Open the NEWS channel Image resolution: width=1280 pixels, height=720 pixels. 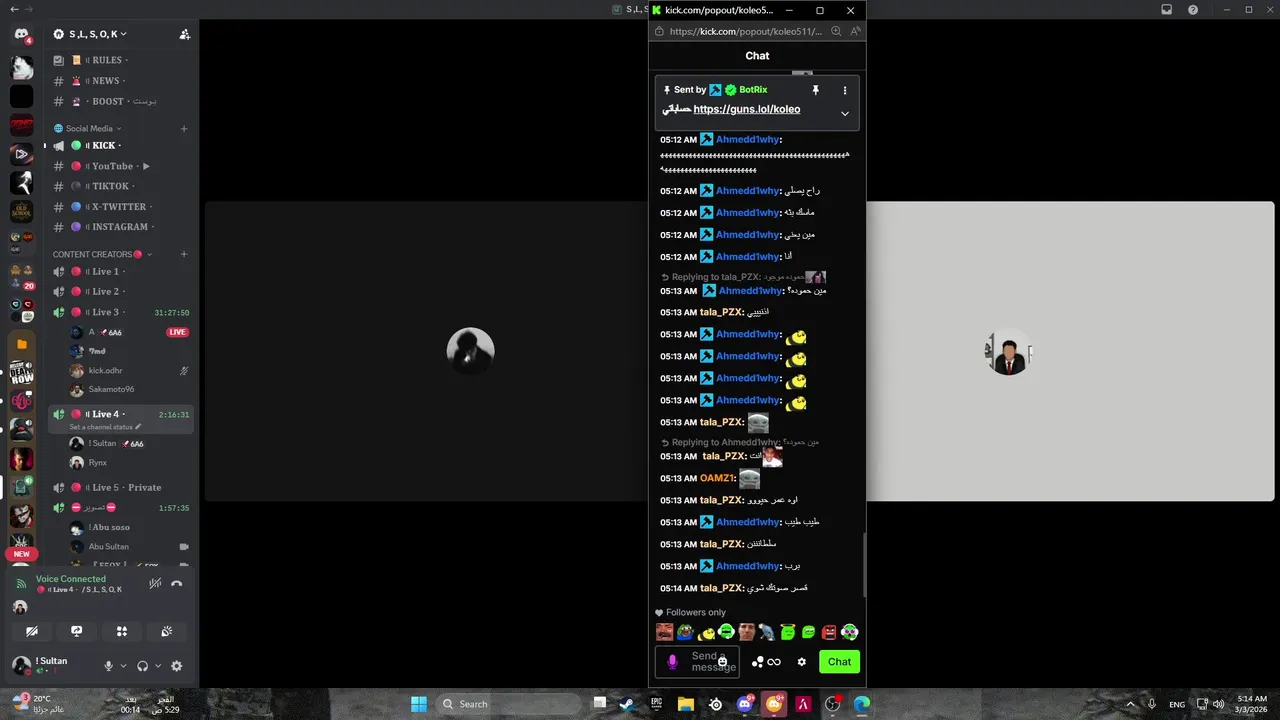tap(120, 81)
